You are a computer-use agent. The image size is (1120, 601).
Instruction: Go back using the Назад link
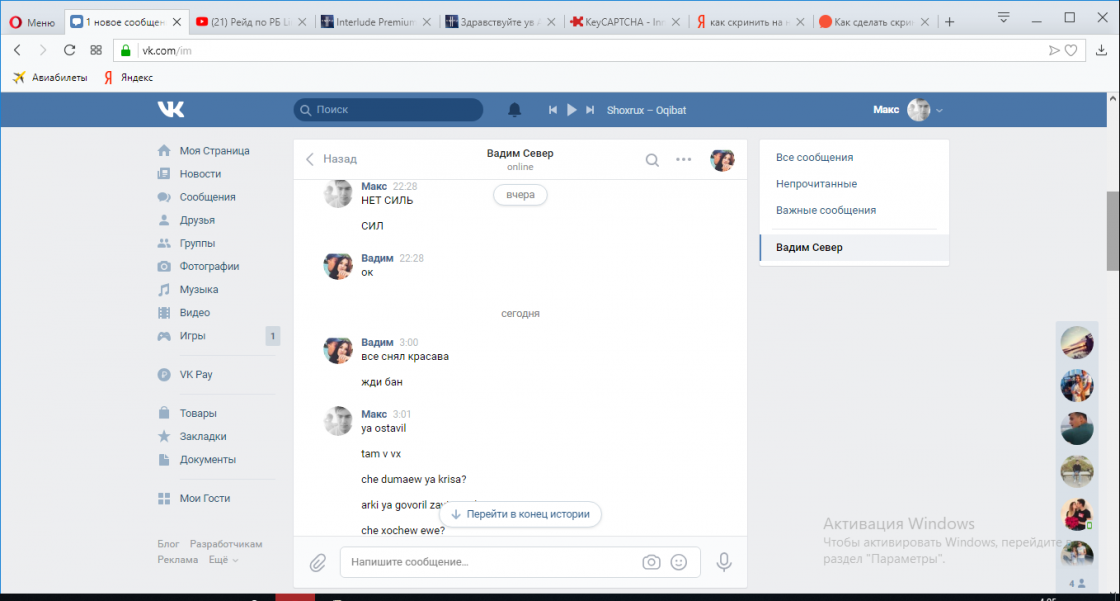click(x=332, y=159)
